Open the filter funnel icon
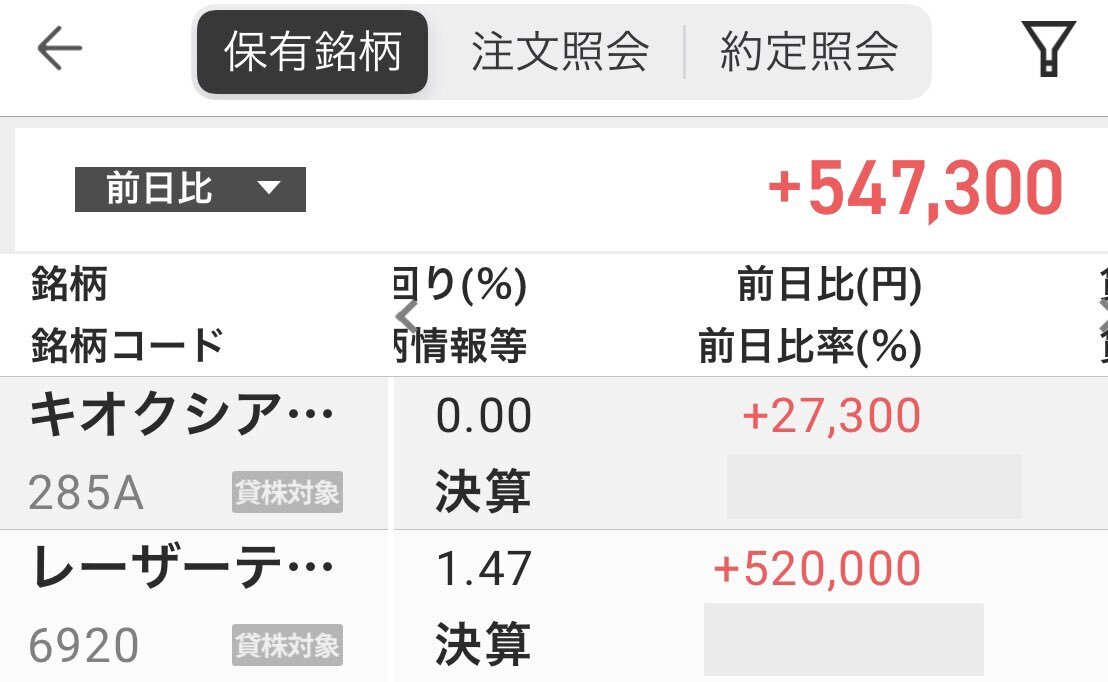This screenshot has width=1108, height=682. point(1048,49)
